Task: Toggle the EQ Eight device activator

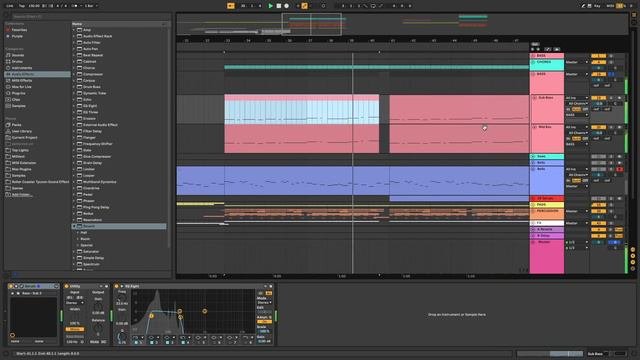Action: 117,286
